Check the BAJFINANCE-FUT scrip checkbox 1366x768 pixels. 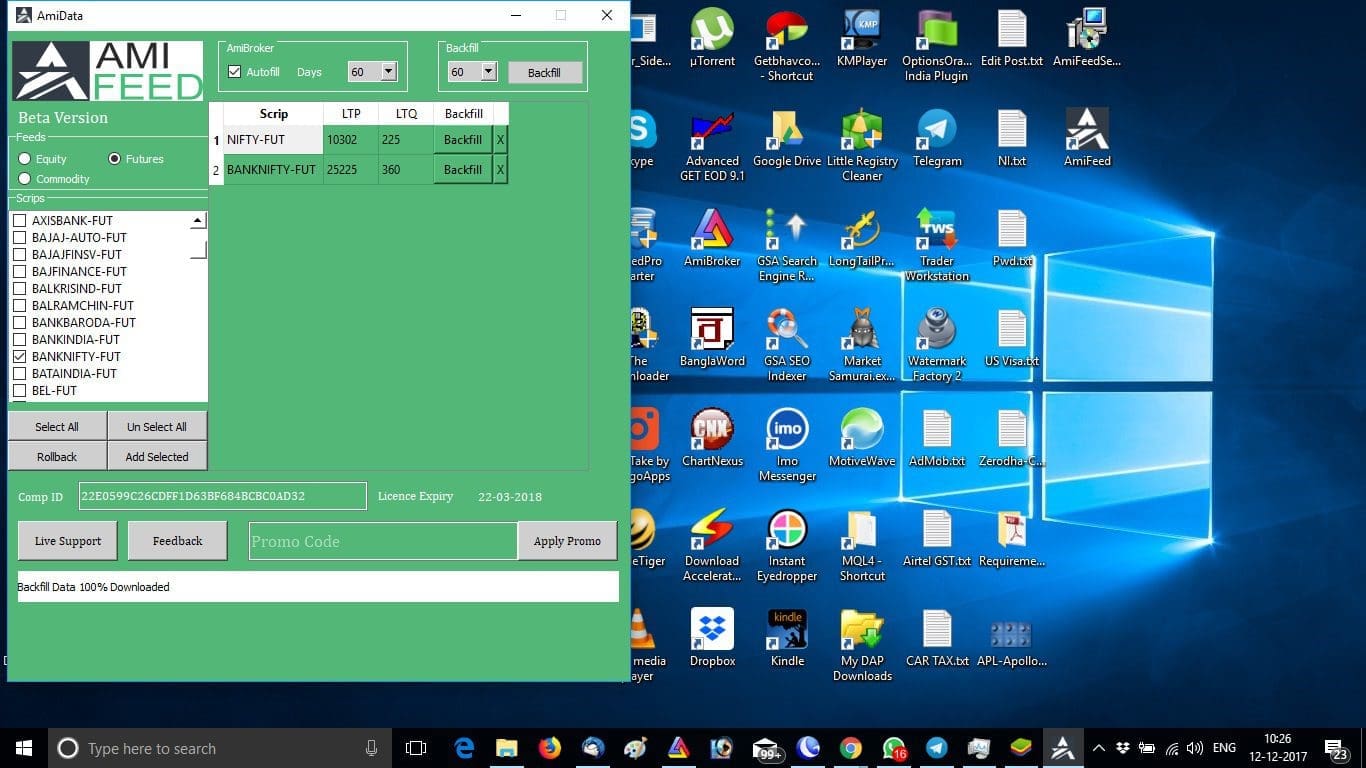(19, 272)
